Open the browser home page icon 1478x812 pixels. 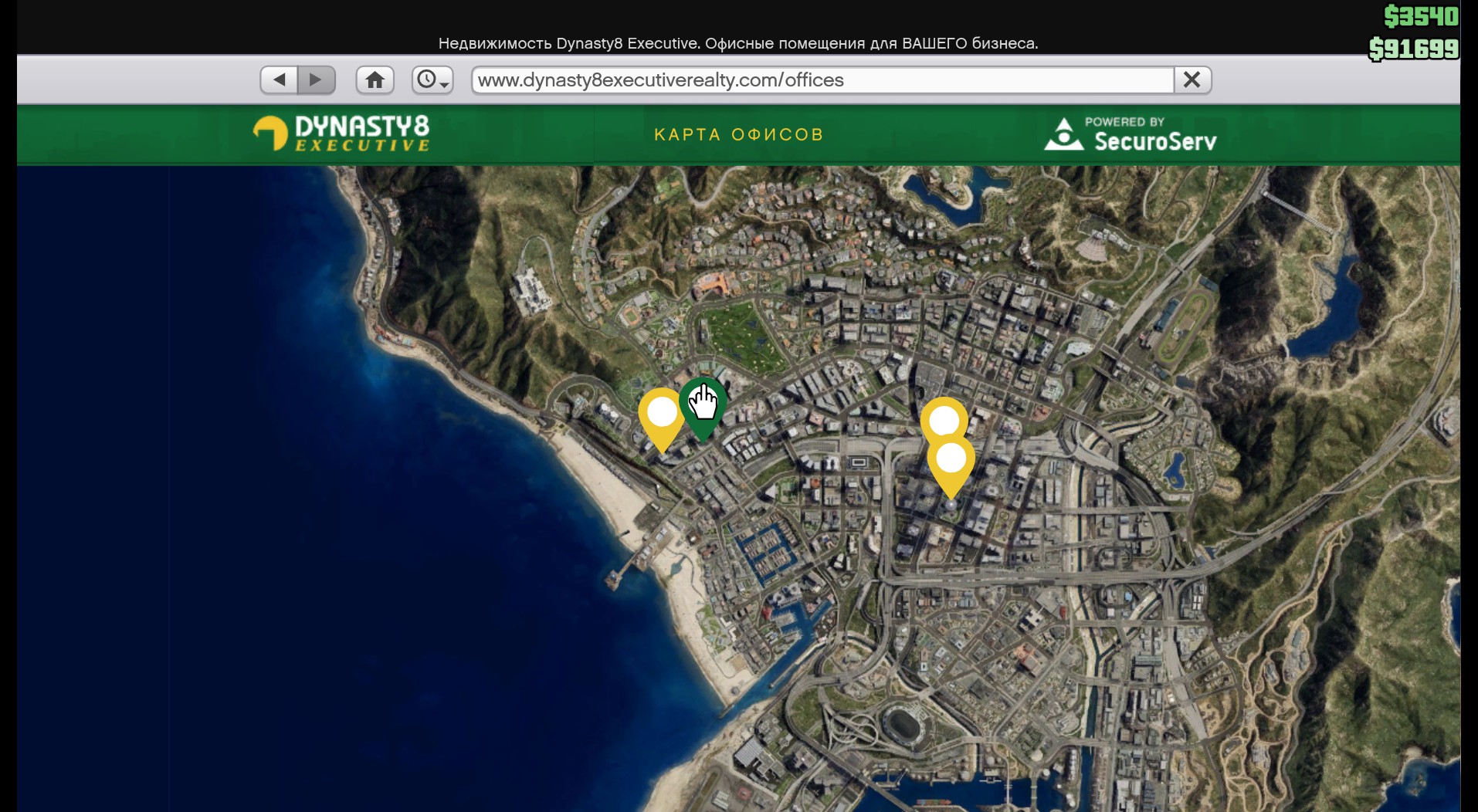coord(375,80)
